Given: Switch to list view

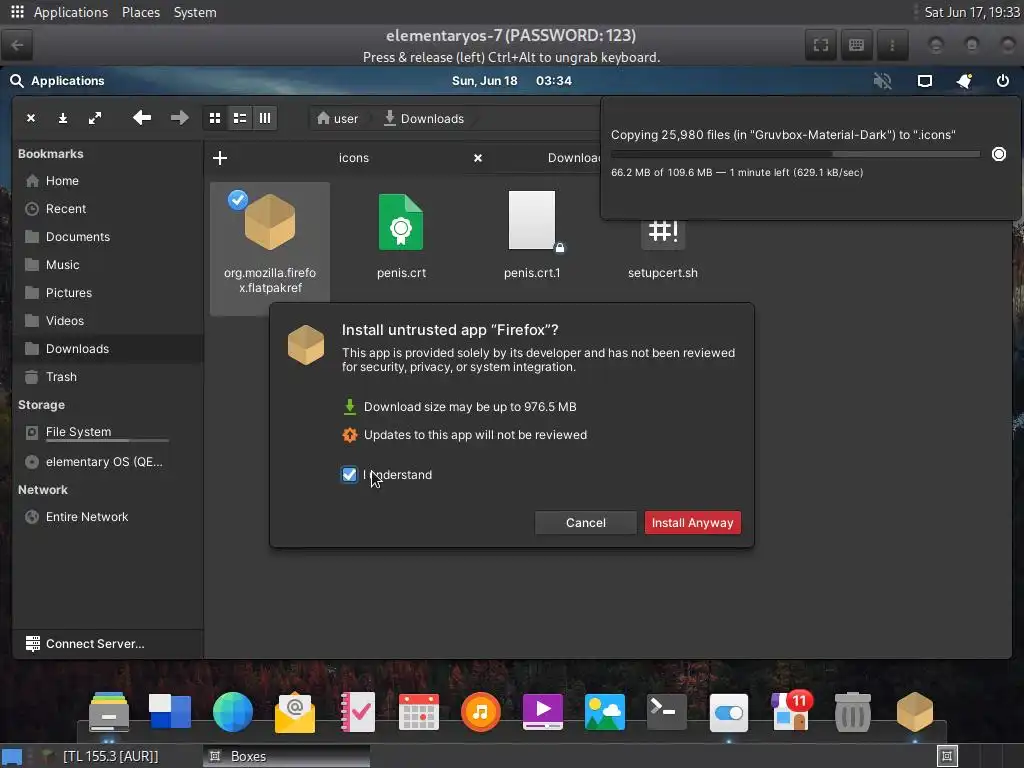Looking at the screenshot, I should coord(240,118).
